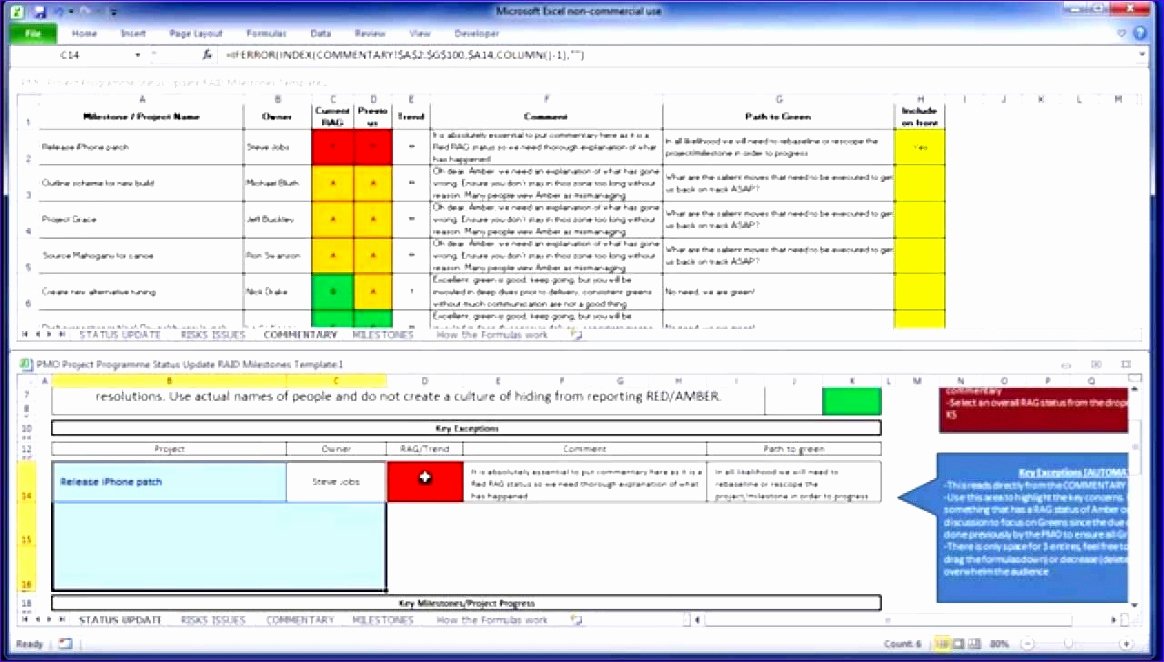Switch to Page Break Preview in status bar
The width and height of the screenshot is (1164, 662).
pyautogui.click(x=975, y=643)
